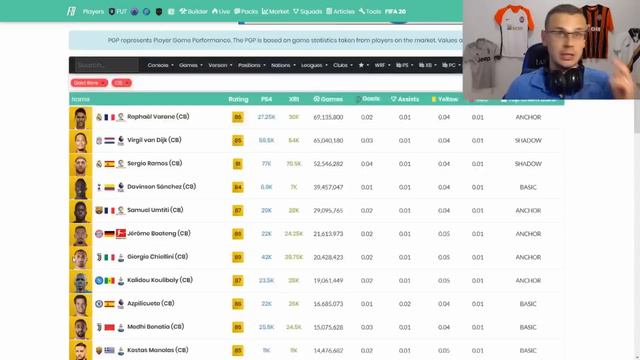Expand the Console filter dropdown
Image resolution: width=640 pixels, height=360 pixels.
(160, 65)
